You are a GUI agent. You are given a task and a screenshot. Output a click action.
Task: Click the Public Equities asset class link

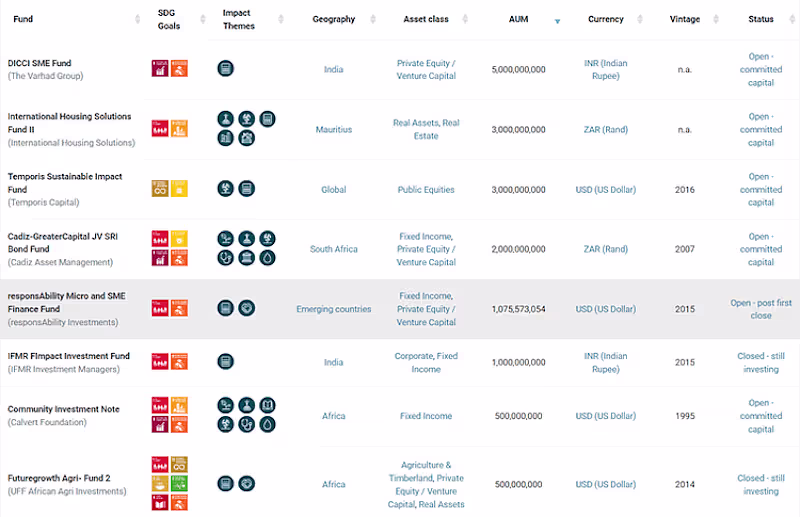(426, 189)
